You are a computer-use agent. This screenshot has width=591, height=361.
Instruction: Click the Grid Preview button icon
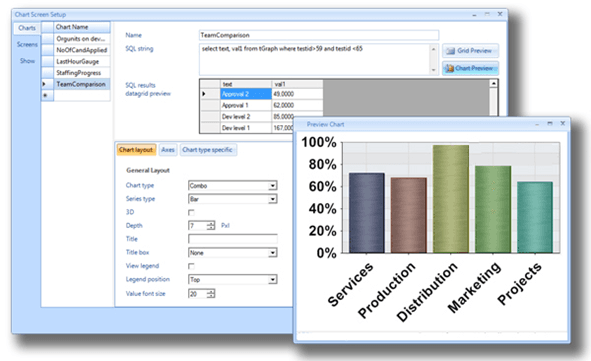450,51
